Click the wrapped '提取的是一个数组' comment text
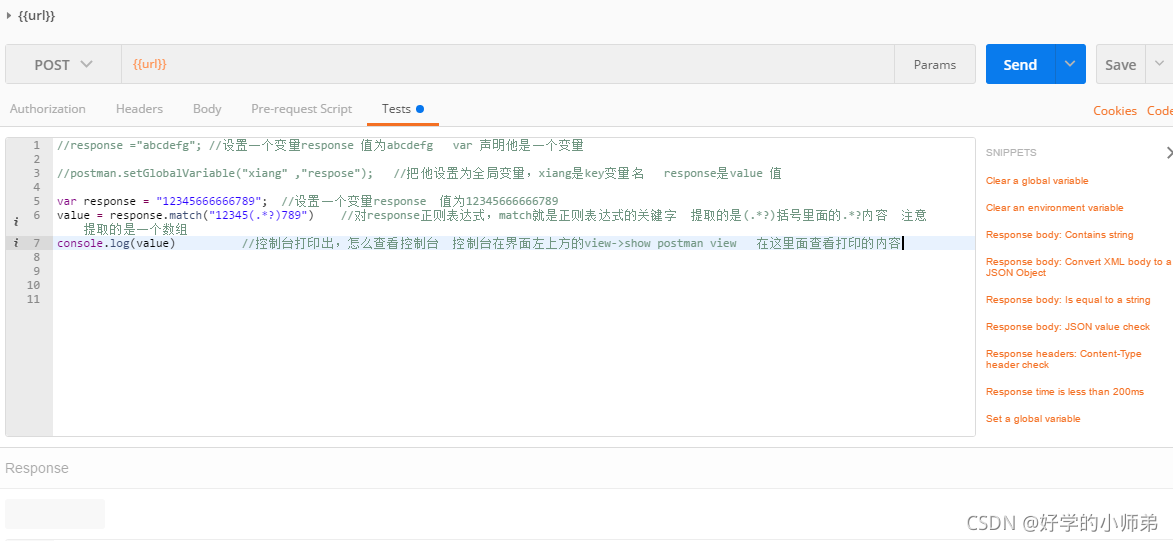Image resolution: width=1173 pixels, height=541 pixels. pos(135,229)
